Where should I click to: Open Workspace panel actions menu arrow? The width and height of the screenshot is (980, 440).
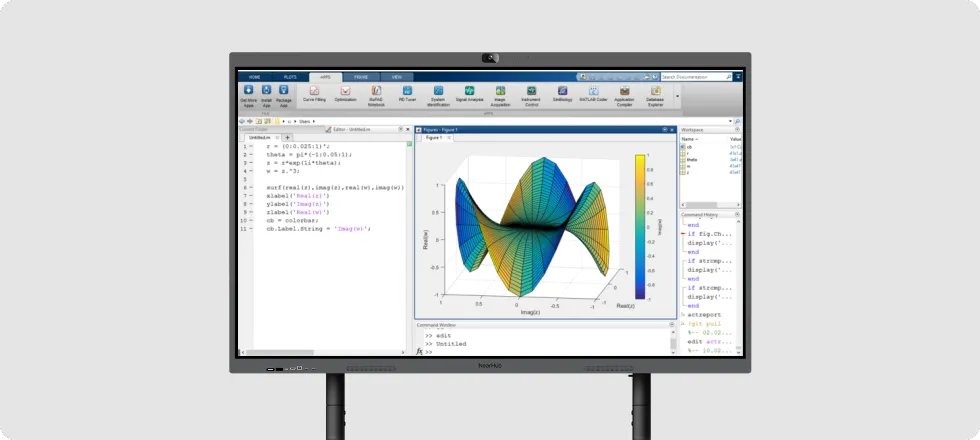click(738, 129)
